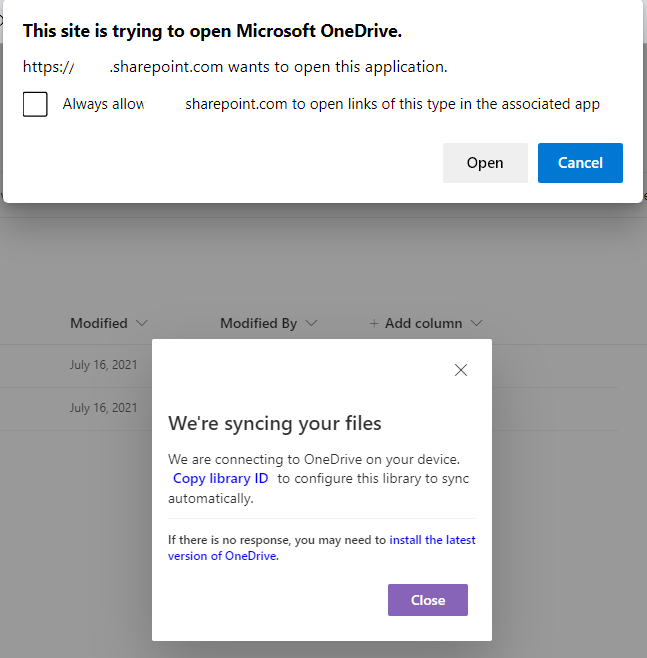Select the first July 16, 2021 row
647x658 pixels.
(104, 365)
